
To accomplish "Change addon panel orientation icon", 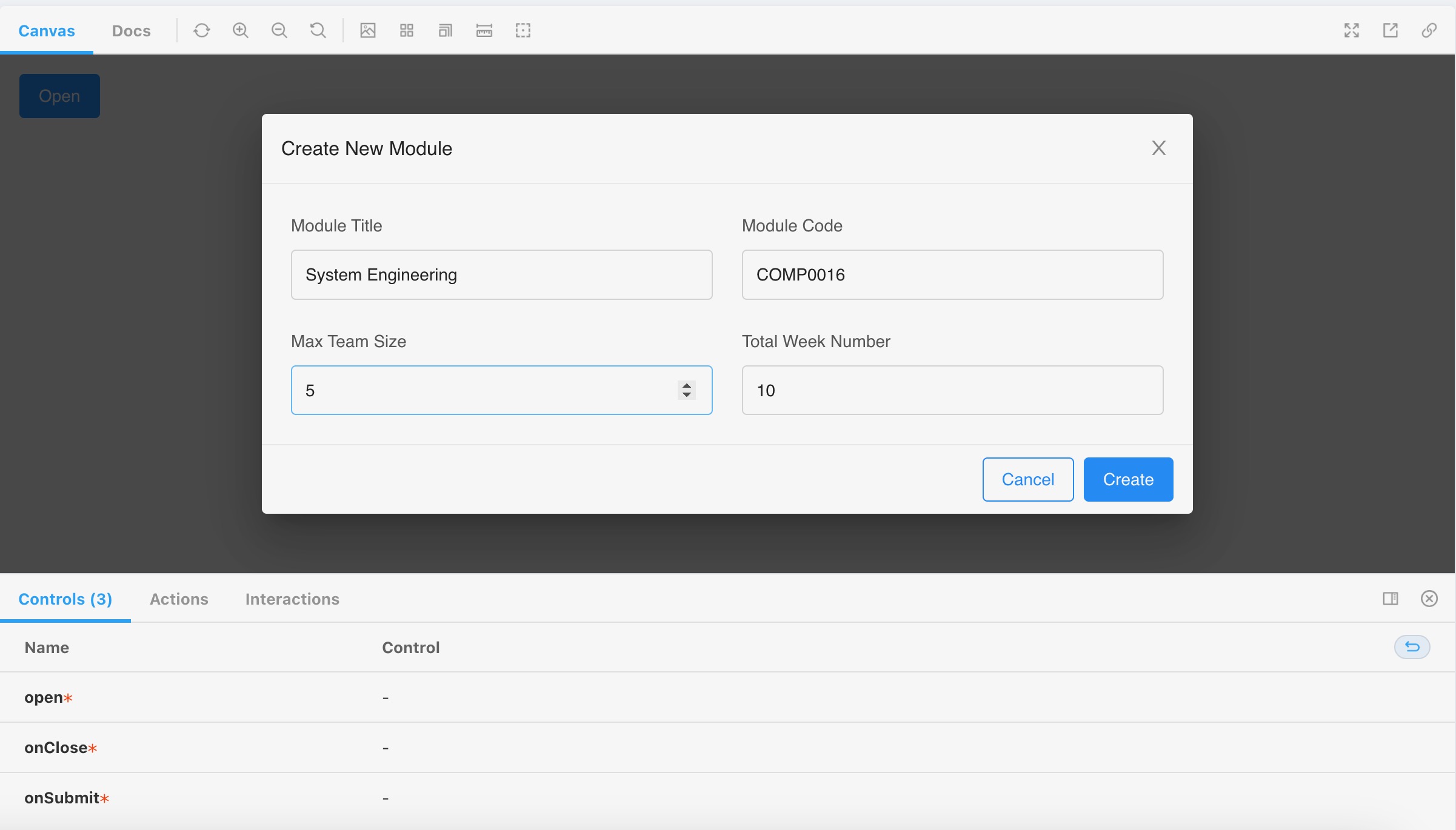I will pos(1391,599).
